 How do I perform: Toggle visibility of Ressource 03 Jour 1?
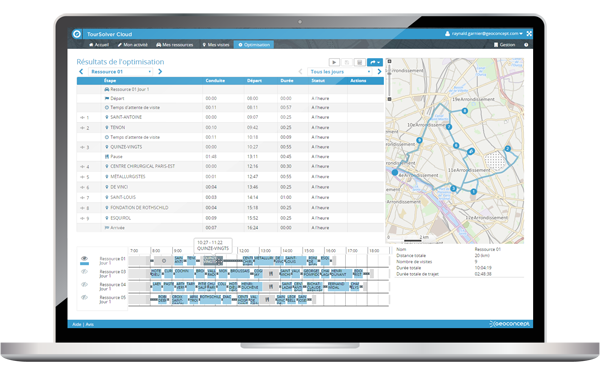pos(85,272)
